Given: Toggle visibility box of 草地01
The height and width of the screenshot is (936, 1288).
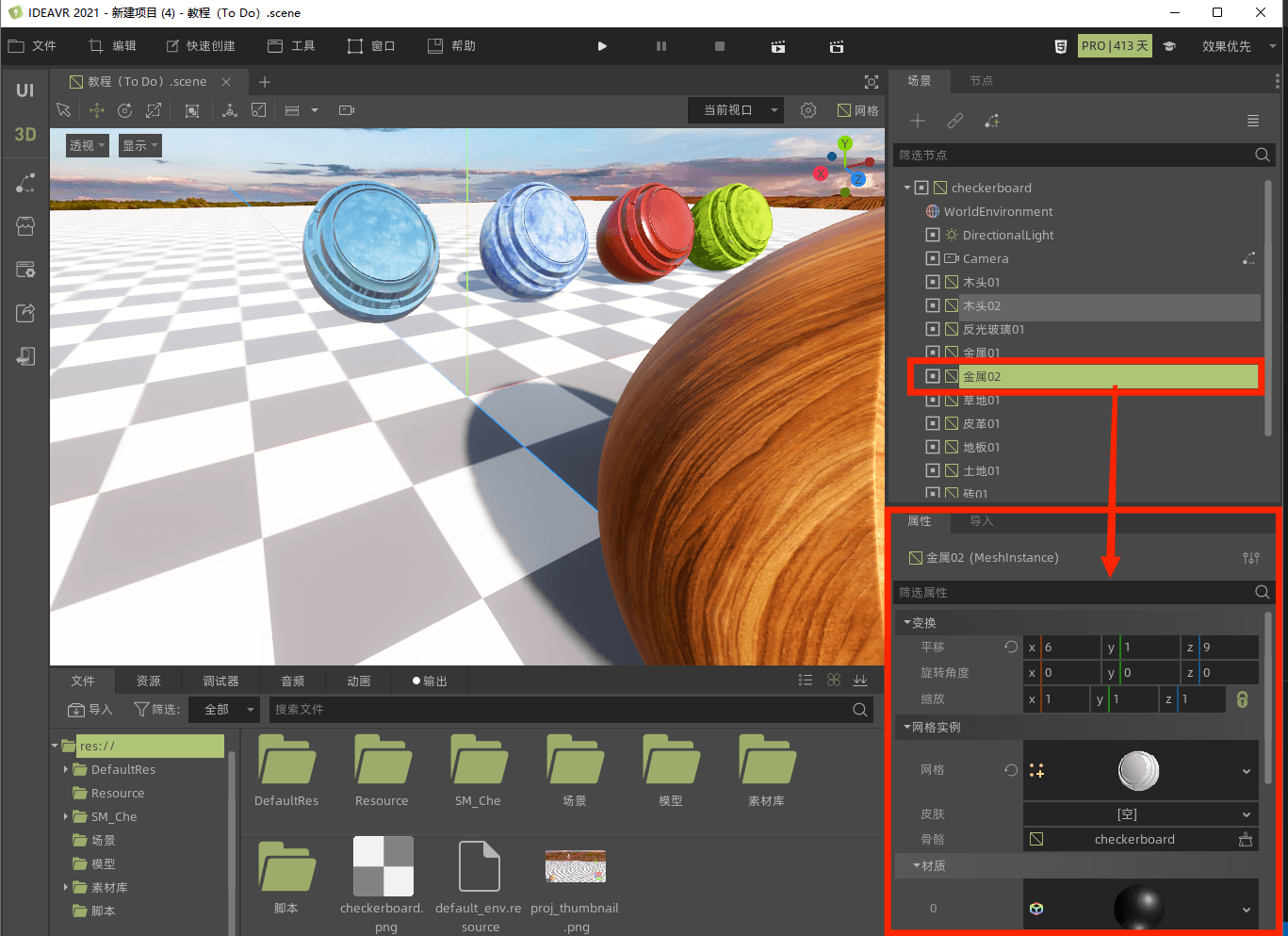Looking at the screenshot, I should tap(933, 400).
